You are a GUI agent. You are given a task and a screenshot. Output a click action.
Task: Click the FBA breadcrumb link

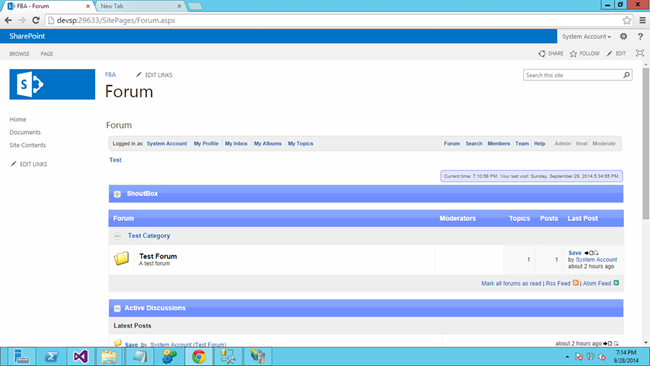point(110,75)
